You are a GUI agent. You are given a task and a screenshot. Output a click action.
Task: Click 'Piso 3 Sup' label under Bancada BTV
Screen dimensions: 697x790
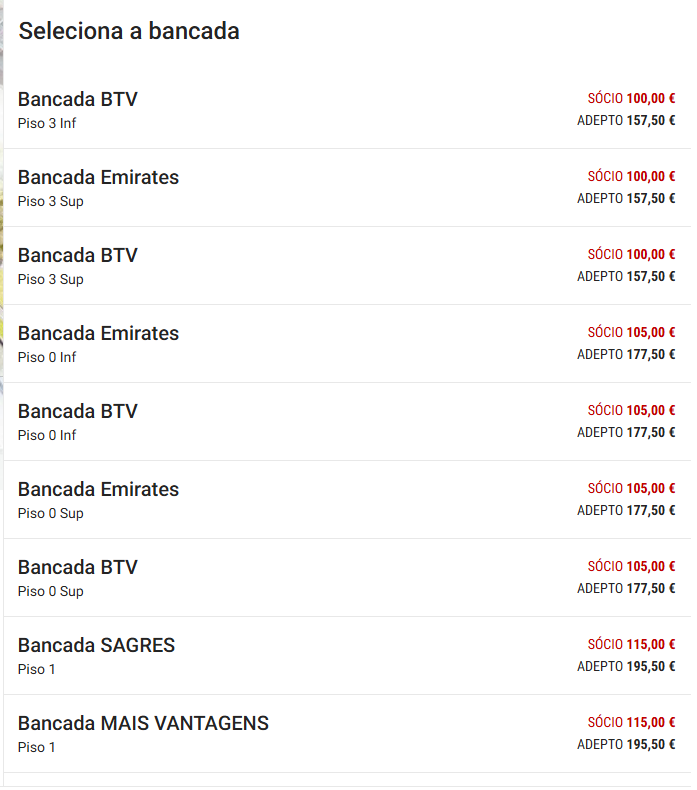[x=50, y=279]
